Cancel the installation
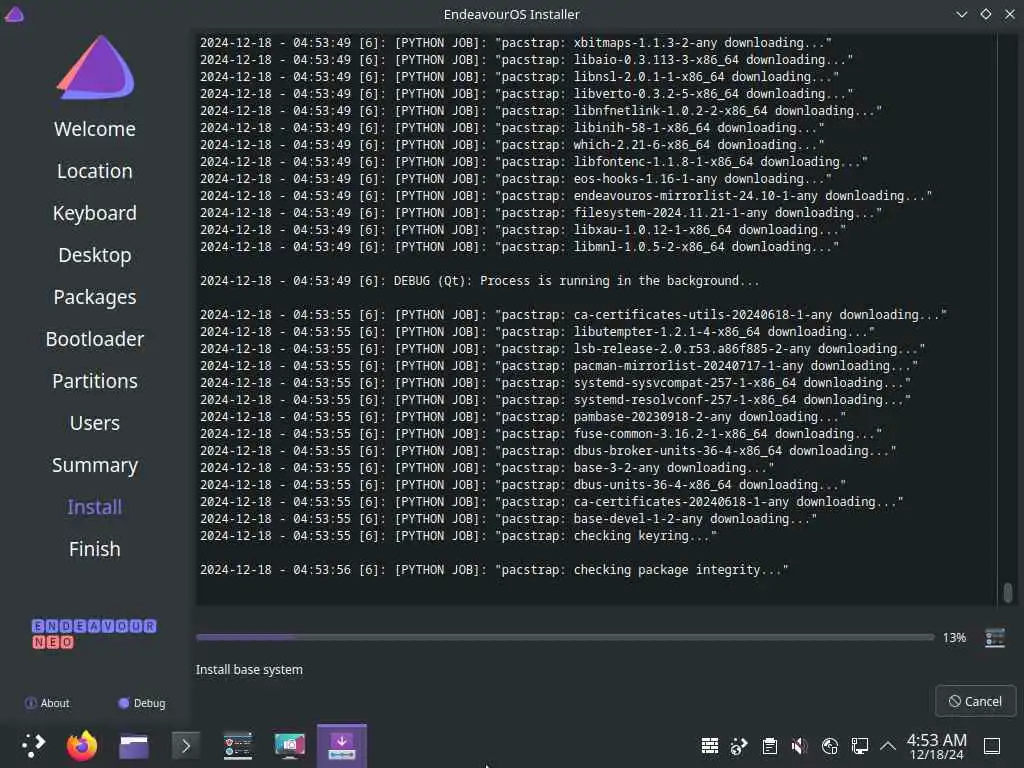Viewport: 1024px width, 768px height. point(976,701)
